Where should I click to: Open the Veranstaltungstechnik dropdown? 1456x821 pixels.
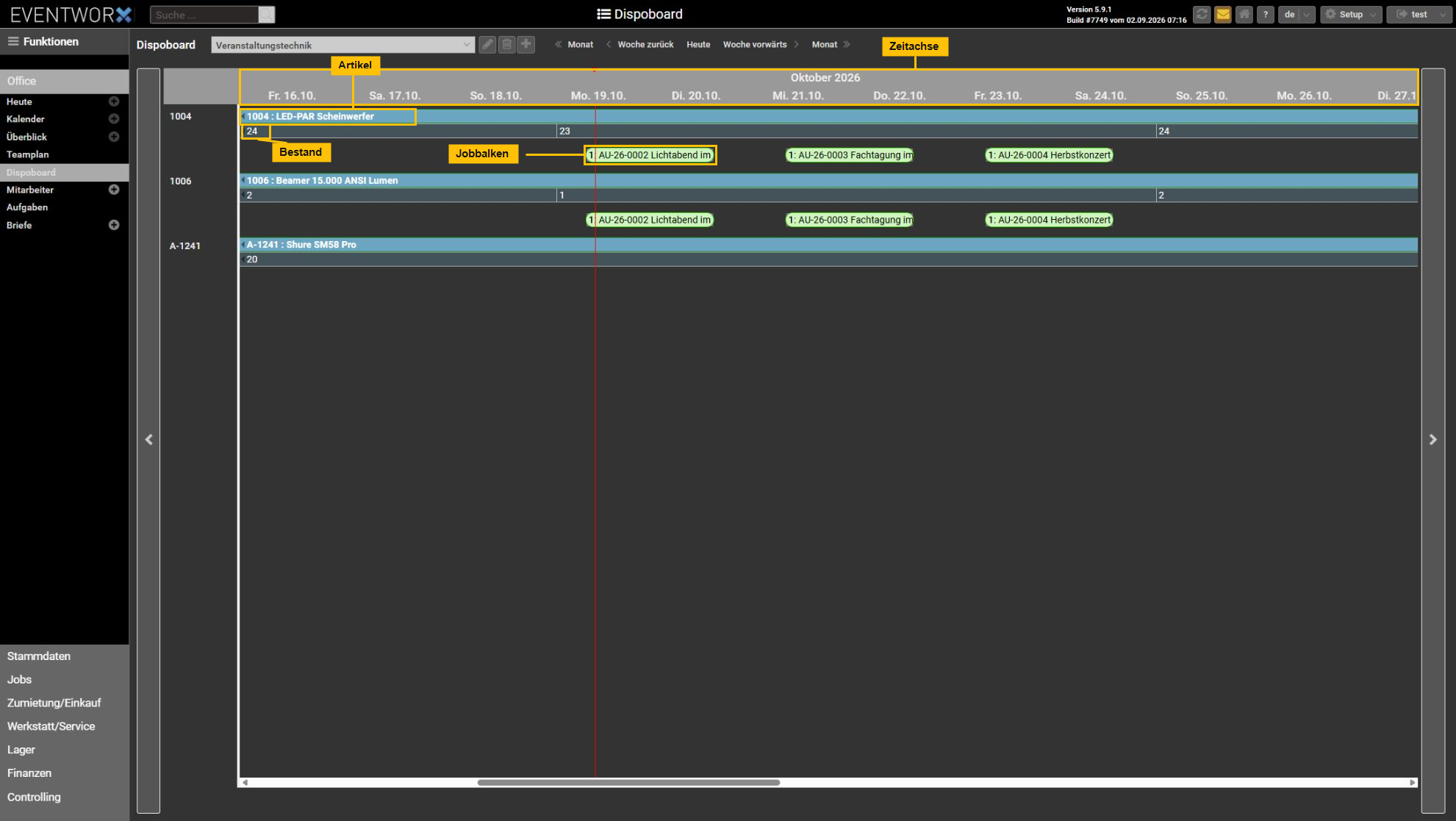[x=343, y=45]
